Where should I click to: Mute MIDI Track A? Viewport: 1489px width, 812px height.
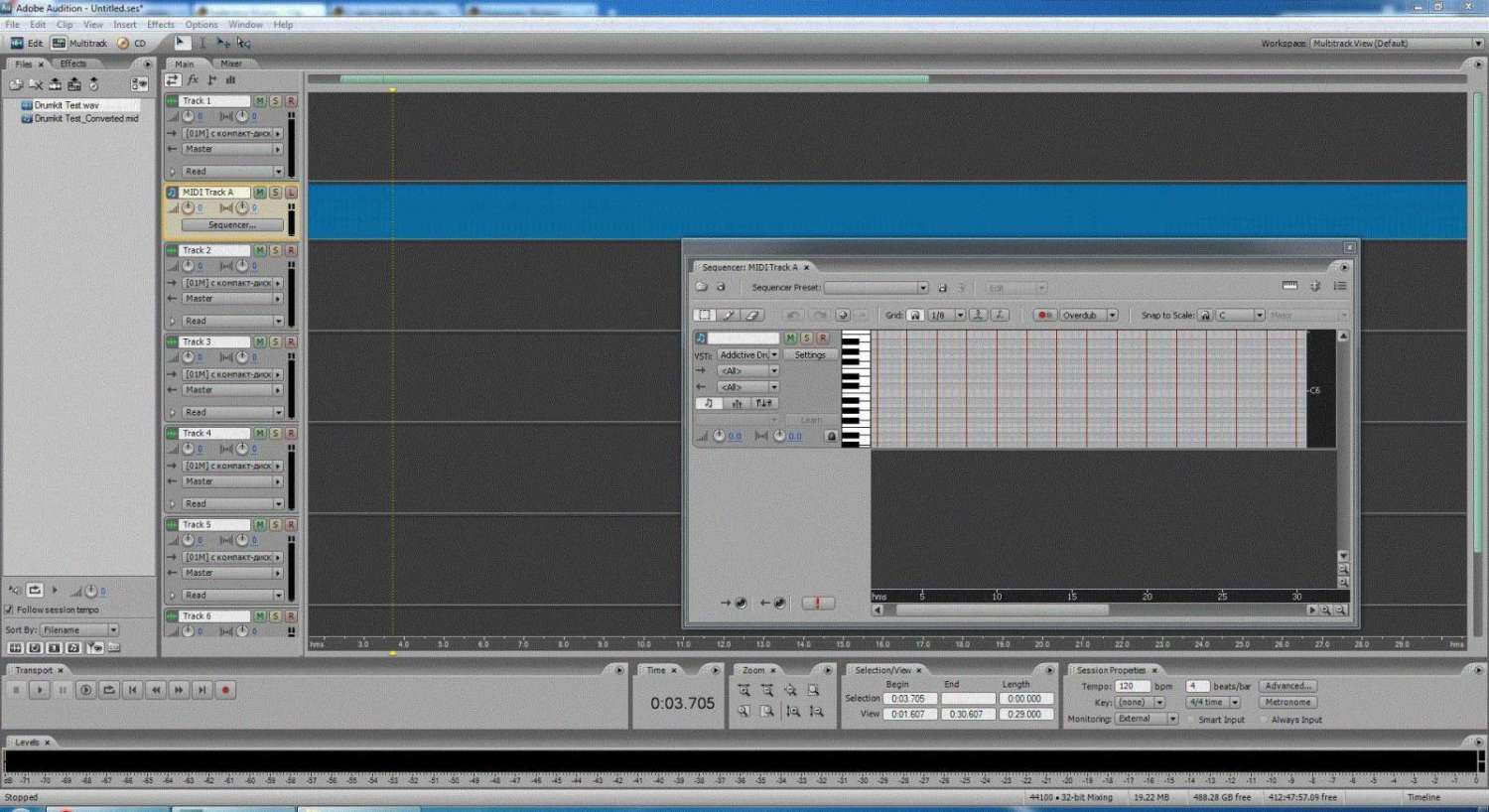click(260, 193)
